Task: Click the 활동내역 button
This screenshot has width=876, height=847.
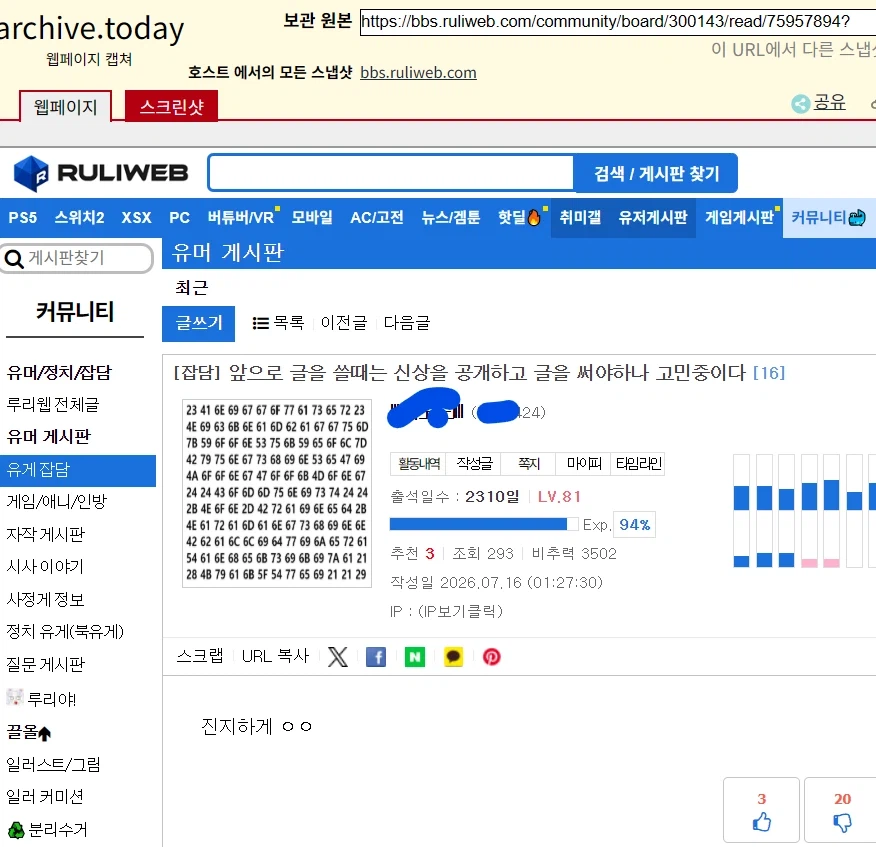Action: click(418, 463)
